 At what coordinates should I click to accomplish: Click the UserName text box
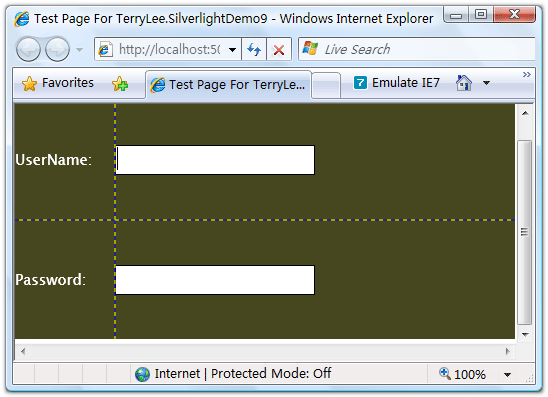pyautogui.click(x=215, y=160)
